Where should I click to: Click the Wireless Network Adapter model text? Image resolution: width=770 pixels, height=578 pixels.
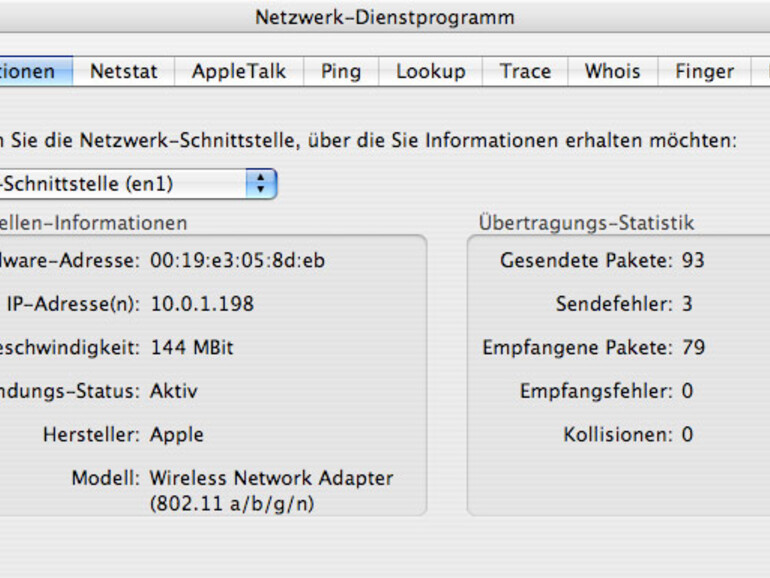click(x=271, y=478)
